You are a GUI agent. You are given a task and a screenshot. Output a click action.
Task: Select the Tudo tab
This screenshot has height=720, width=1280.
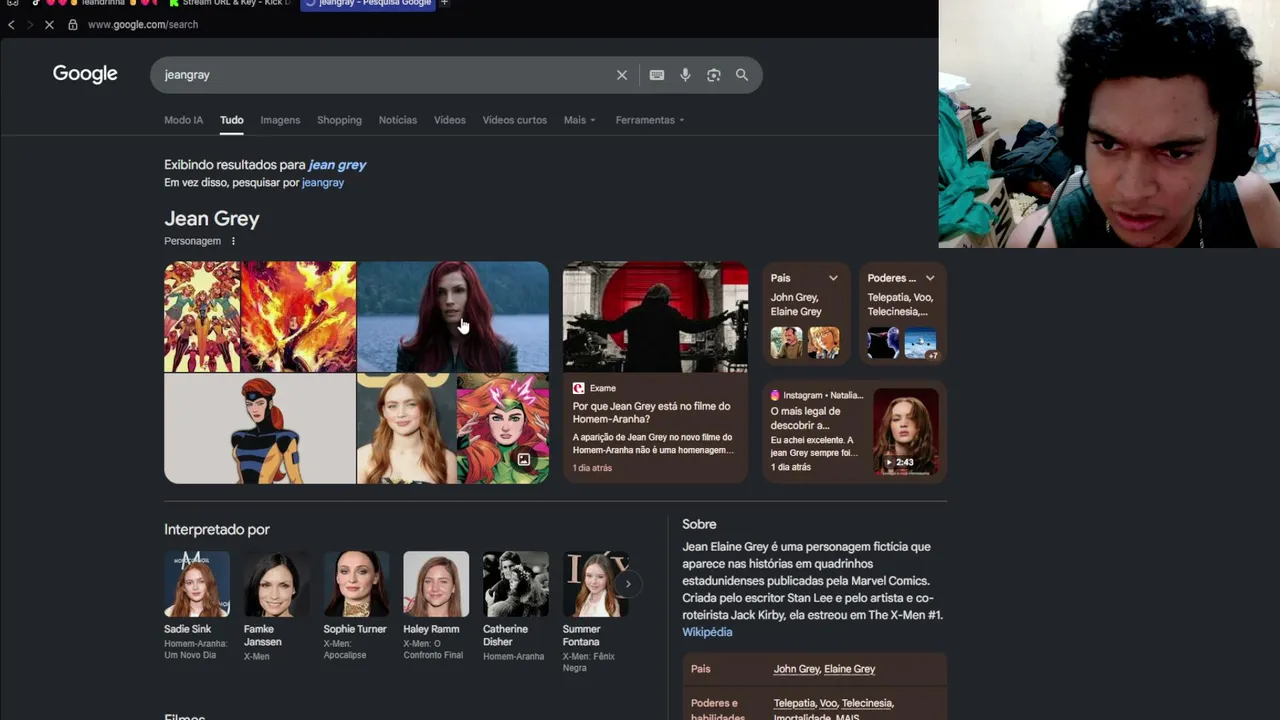(232, 120)
